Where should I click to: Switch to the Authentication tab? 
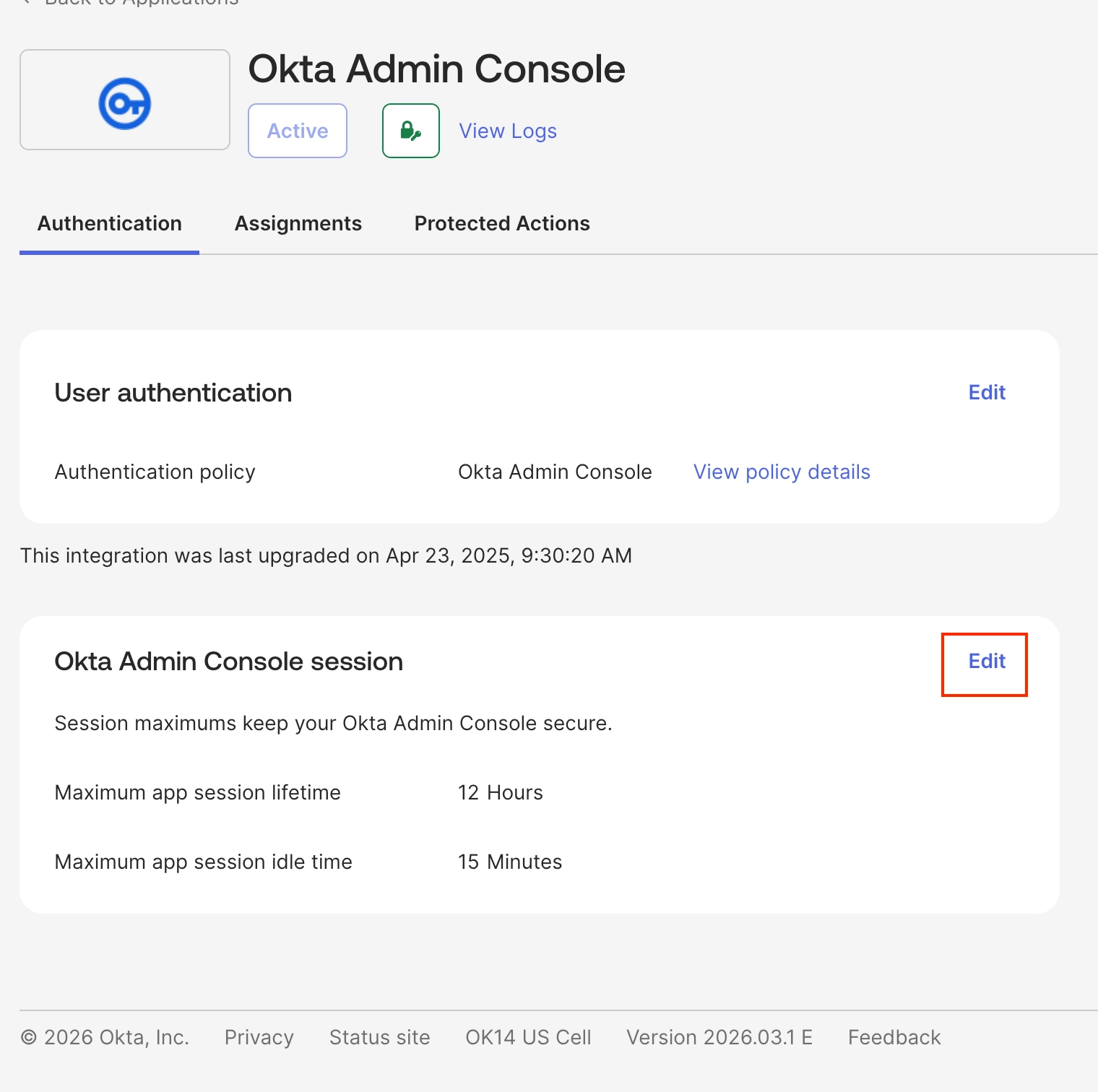pyautogui.click(x=110, y=224)
